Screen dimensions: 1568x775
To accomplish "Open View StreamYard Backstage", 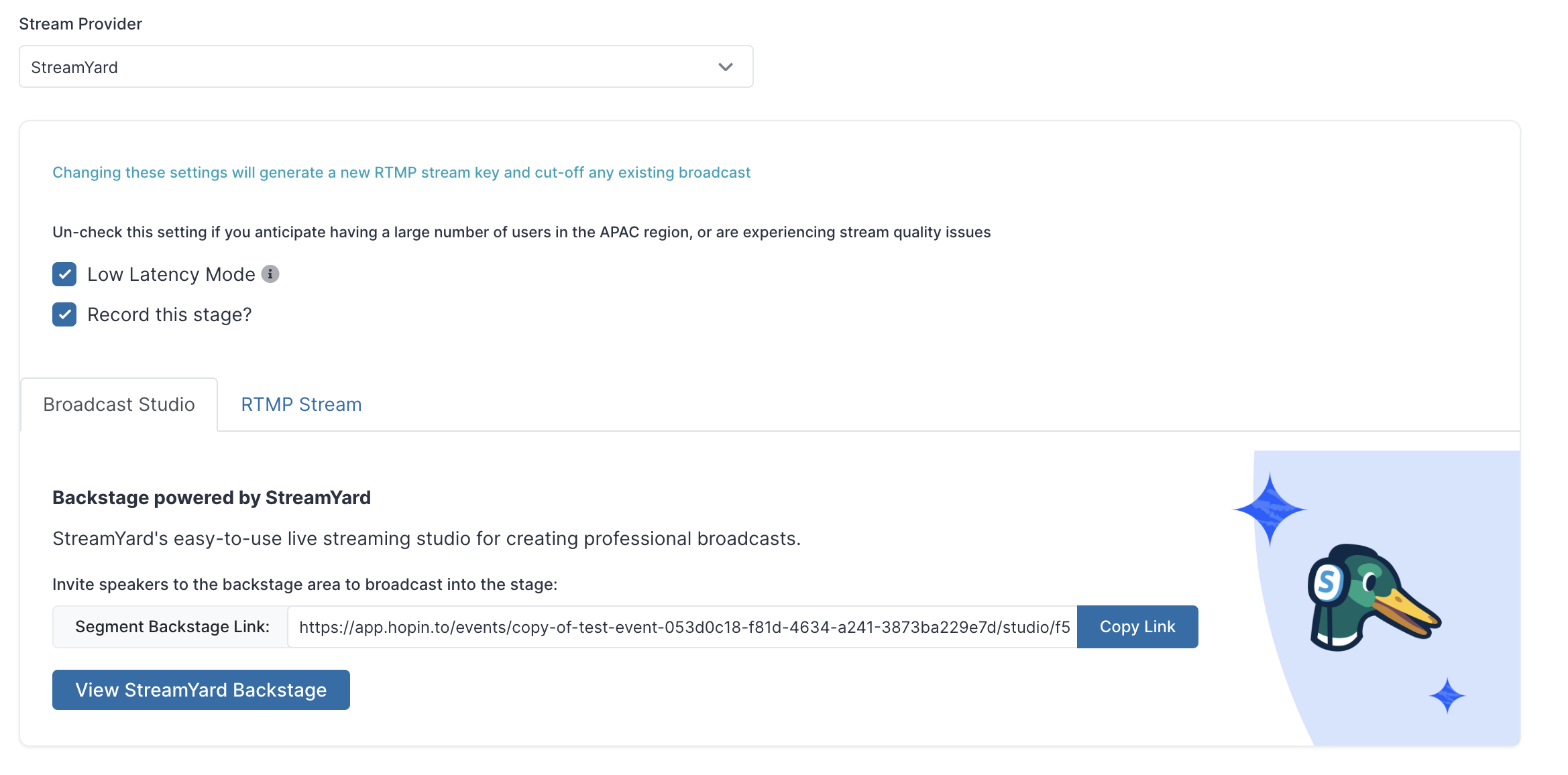I will (x=201, y=690).
